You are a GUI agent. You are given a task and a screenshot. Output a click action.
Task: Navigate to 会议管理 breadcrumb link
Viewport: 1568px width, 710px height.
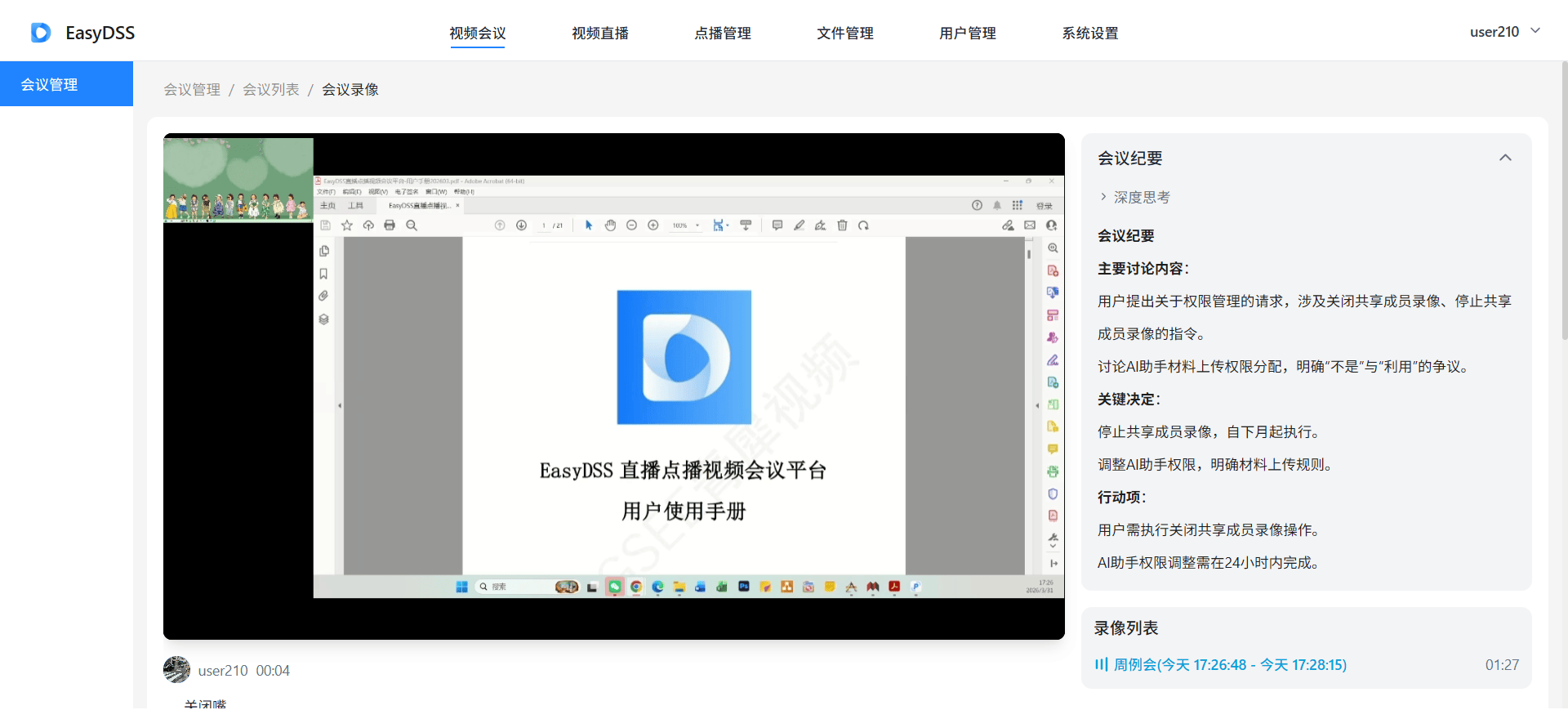[192, 90]
